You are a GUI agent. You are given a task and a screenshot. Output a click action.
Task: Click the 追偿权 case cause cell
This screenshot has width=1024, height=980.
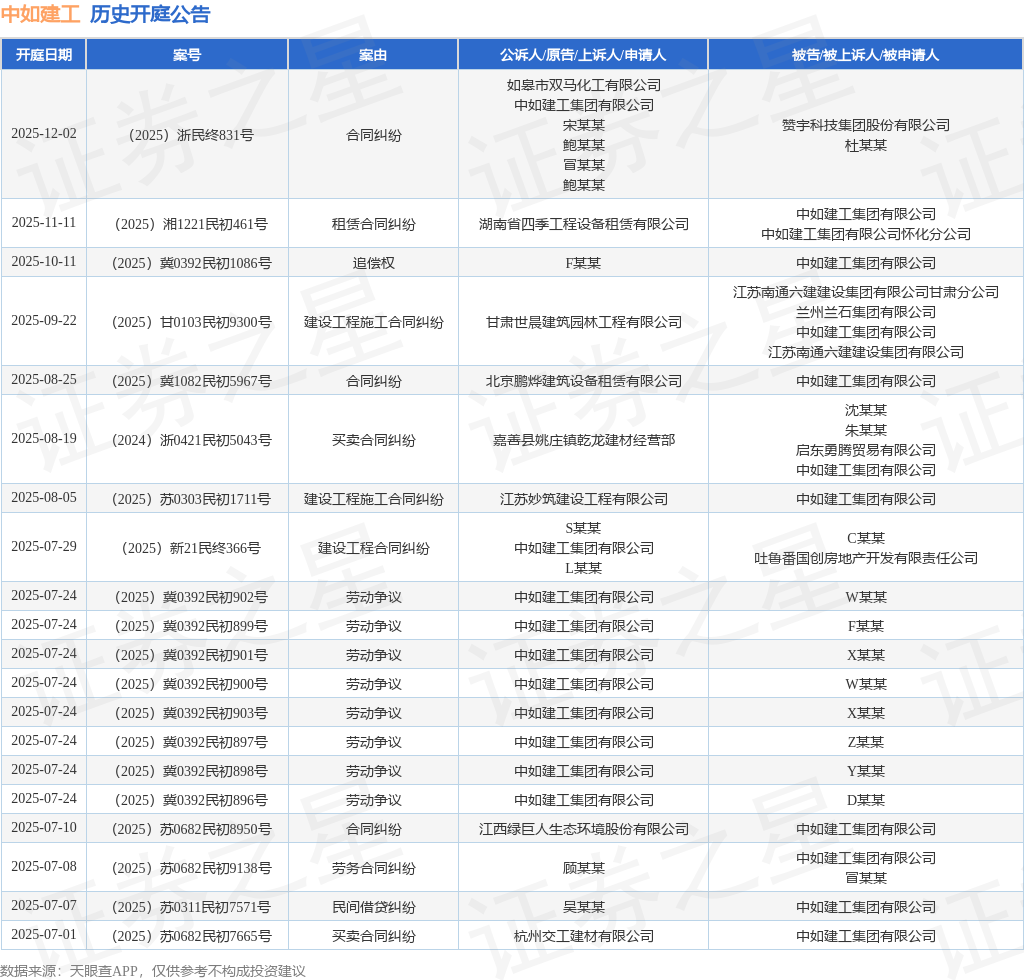click(x=373, y=263)
